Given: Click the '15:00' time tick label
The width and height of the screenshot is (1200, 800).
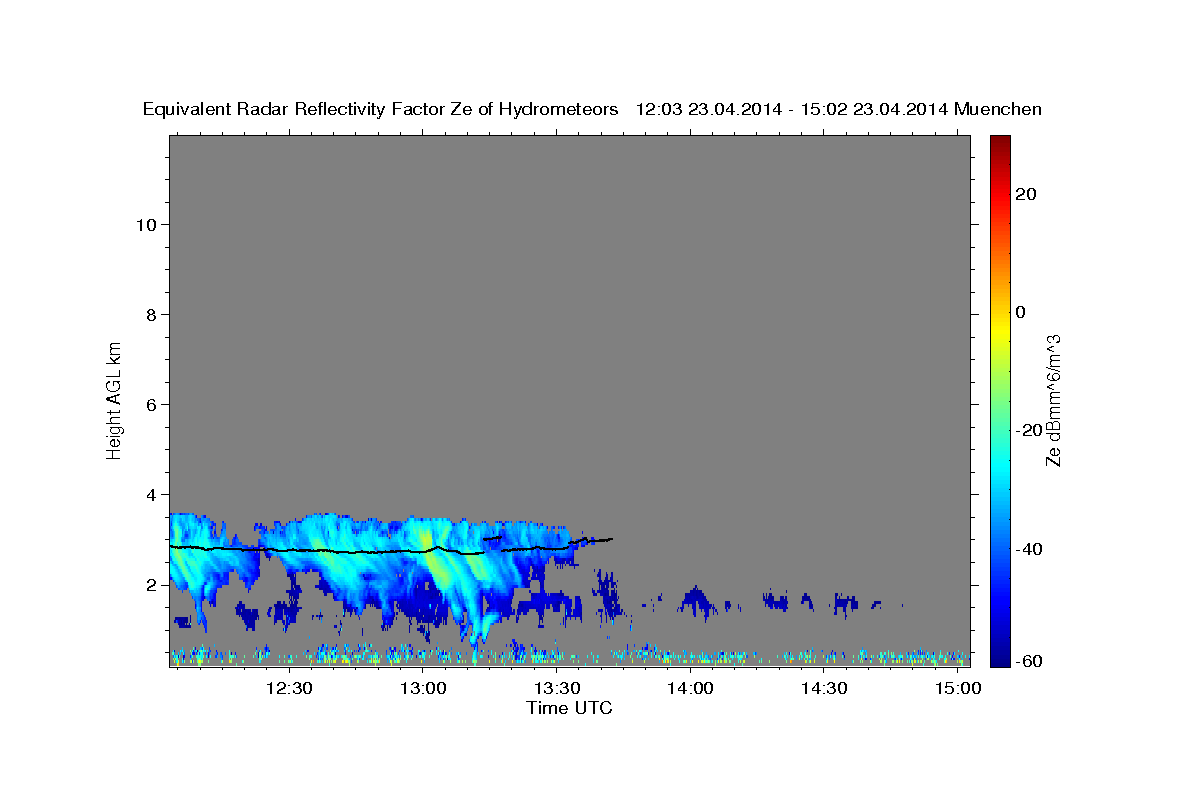Looking at the screenshot, I should (x=957, y=688).
